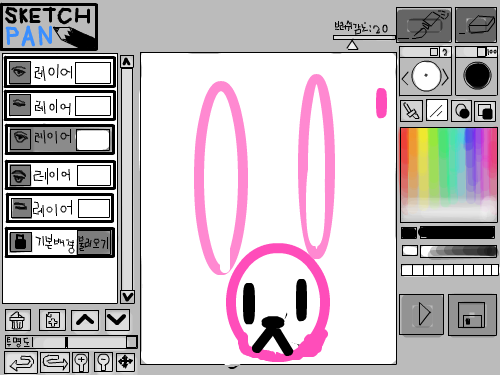Hide the fourth layer via its eye icon

(20, 175)
